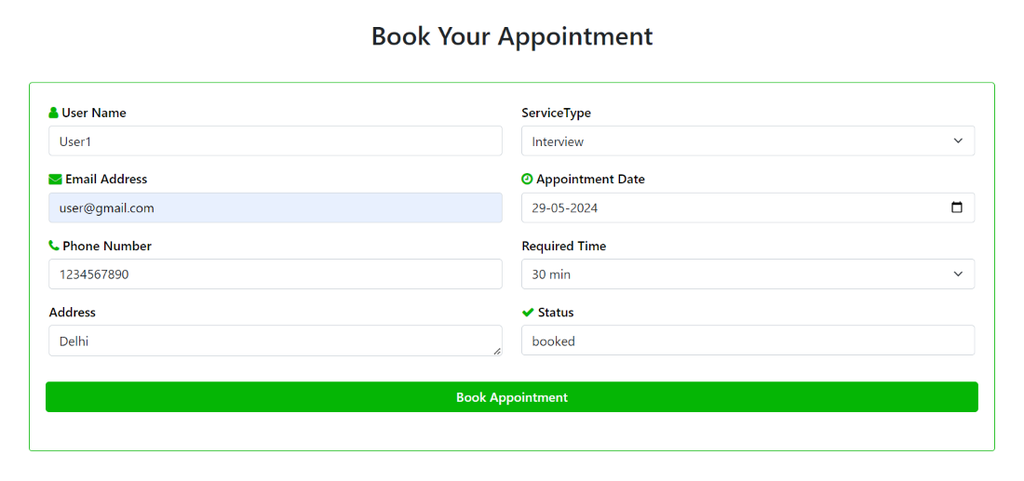Click the envelope icon beside Email Address

click(x=55, y=179)
